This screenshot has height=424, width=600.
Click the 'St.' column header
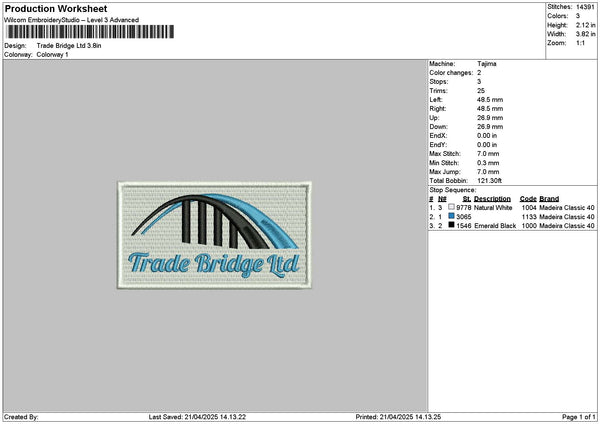coord(466,199)
